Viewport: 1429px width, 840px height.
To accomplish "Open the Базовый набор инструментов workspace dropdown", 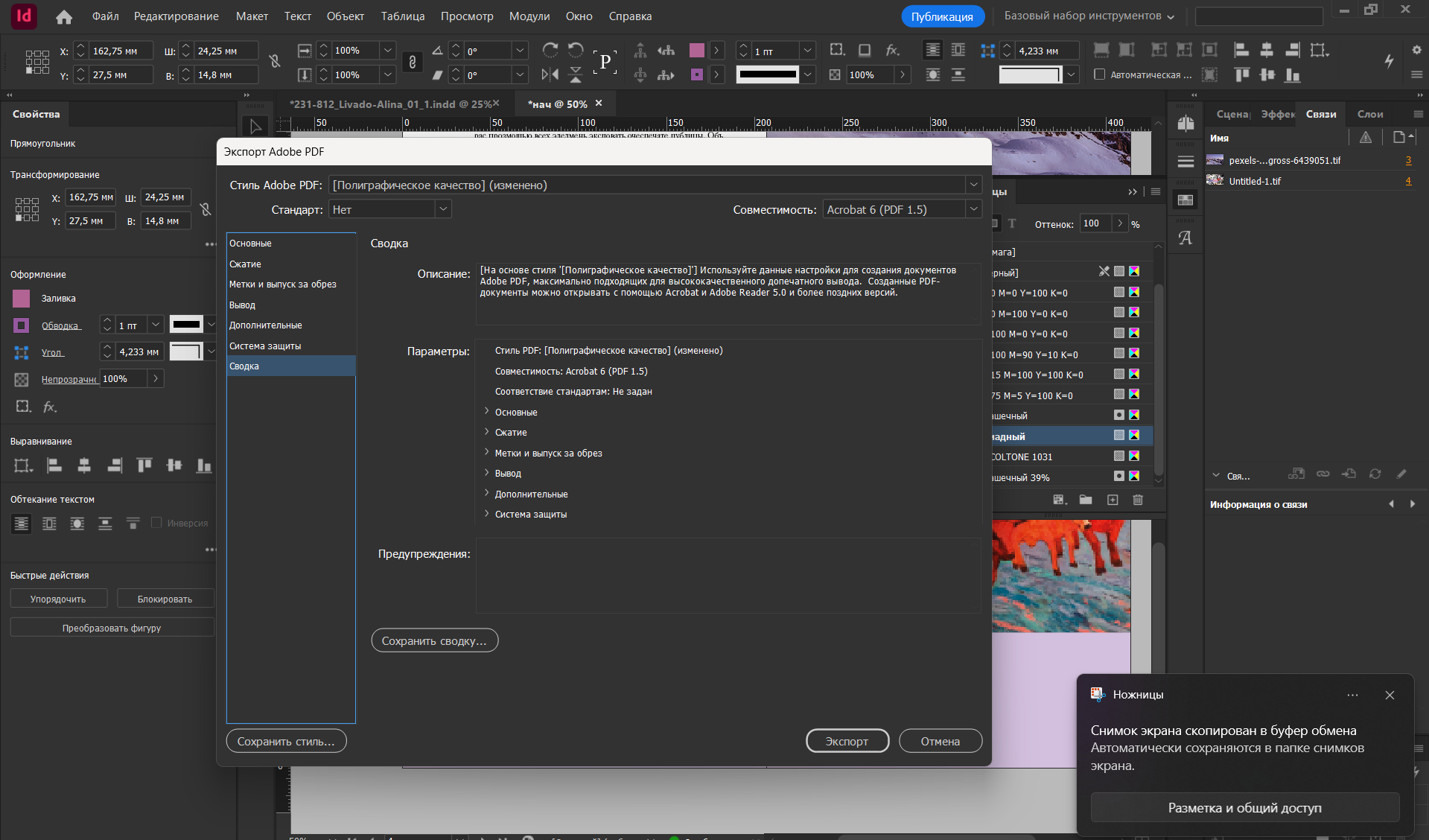I will click(x=1089, y=16).
